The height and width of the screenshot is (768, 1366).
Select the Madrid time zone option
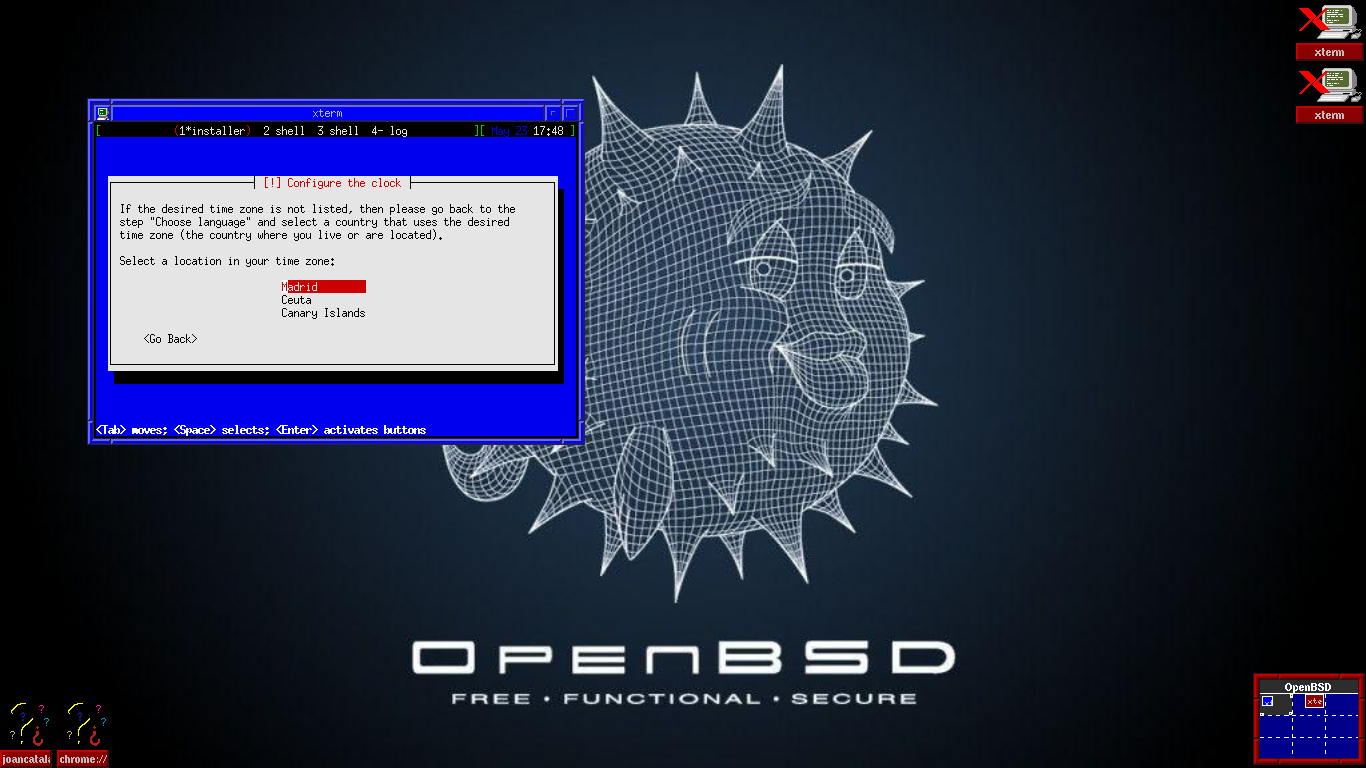pos(323,287)
